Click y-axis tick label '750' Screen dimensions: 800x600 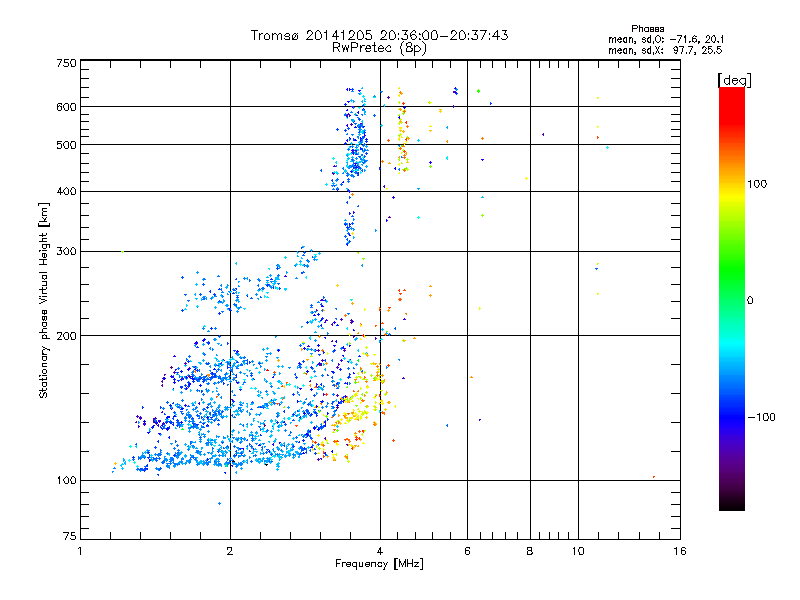click(67, 63)
